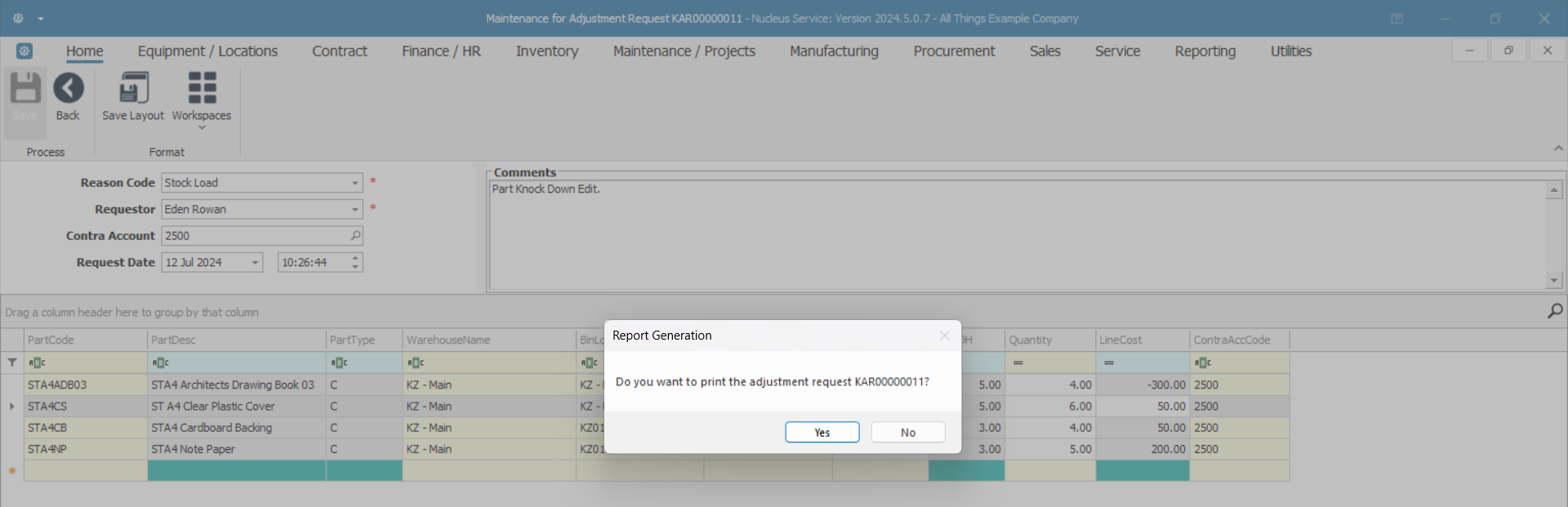1568x507 pixels.
Task: Click the PartDesc filter operator icon
Action: coord(160,362)
